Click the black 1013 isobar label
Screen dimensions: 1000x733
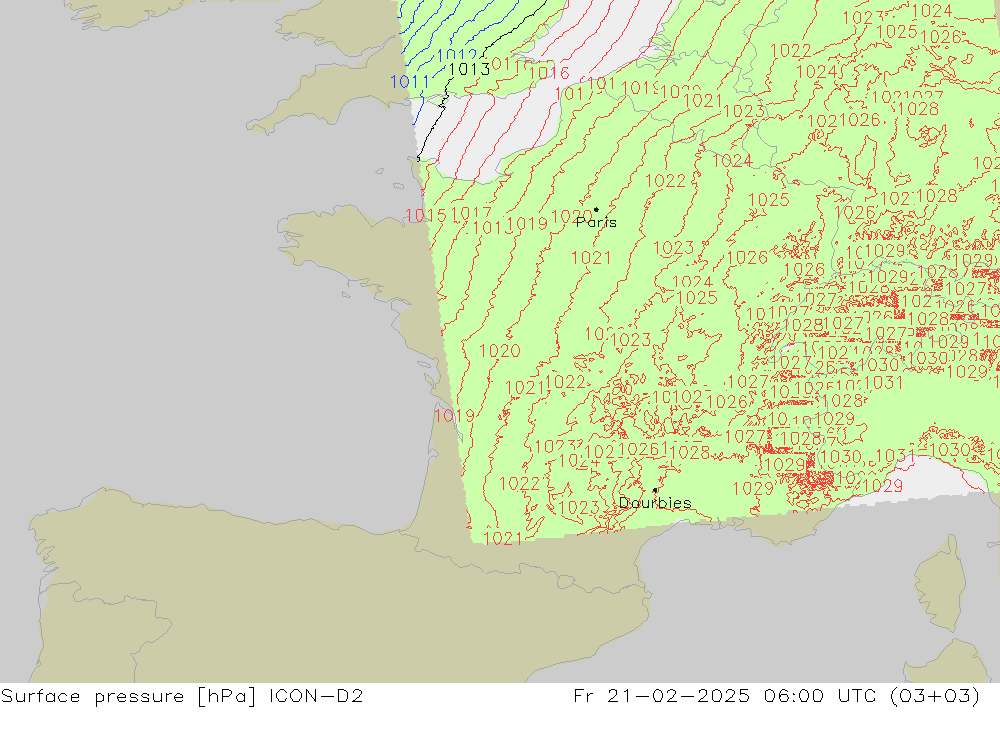click(x=469, y=69)
